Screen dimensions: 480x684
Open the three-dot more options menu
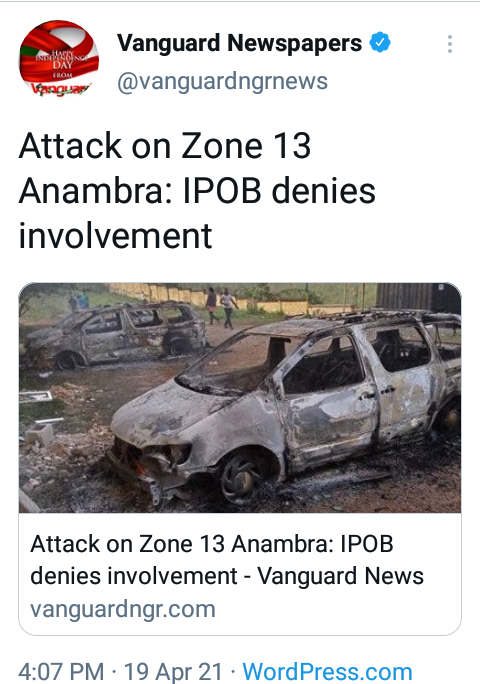pyautogui.click(x=449, y=44)
